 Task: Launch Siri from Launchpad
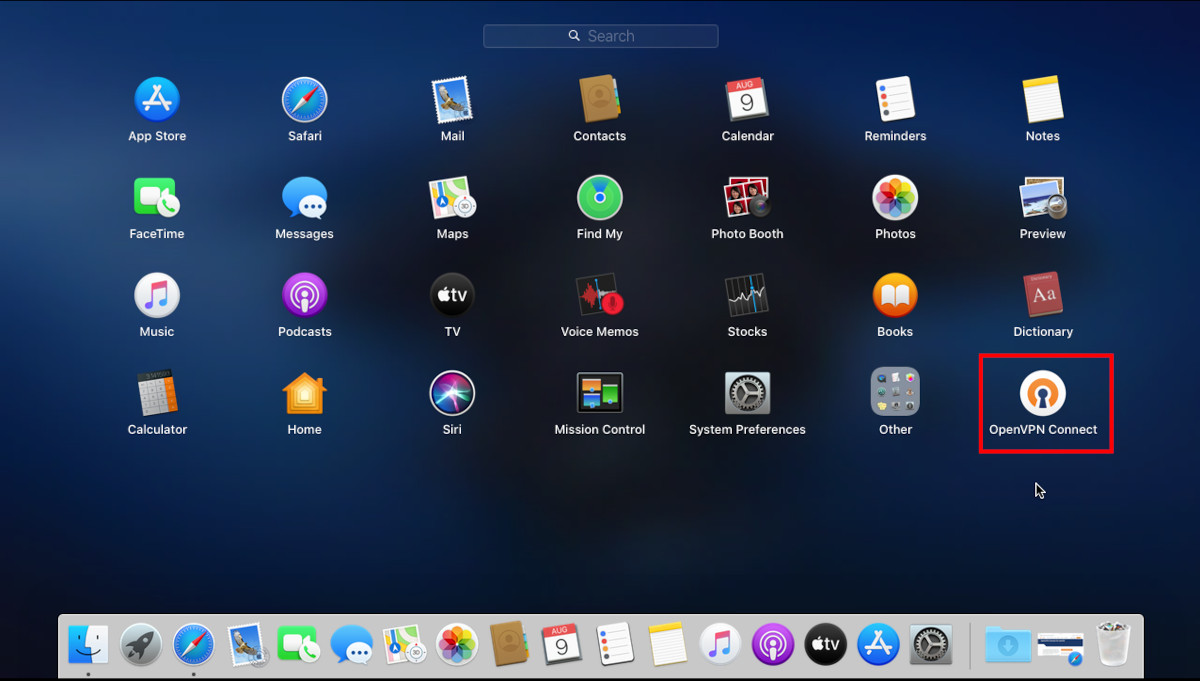pyautogui.click(x=451, y=394)
